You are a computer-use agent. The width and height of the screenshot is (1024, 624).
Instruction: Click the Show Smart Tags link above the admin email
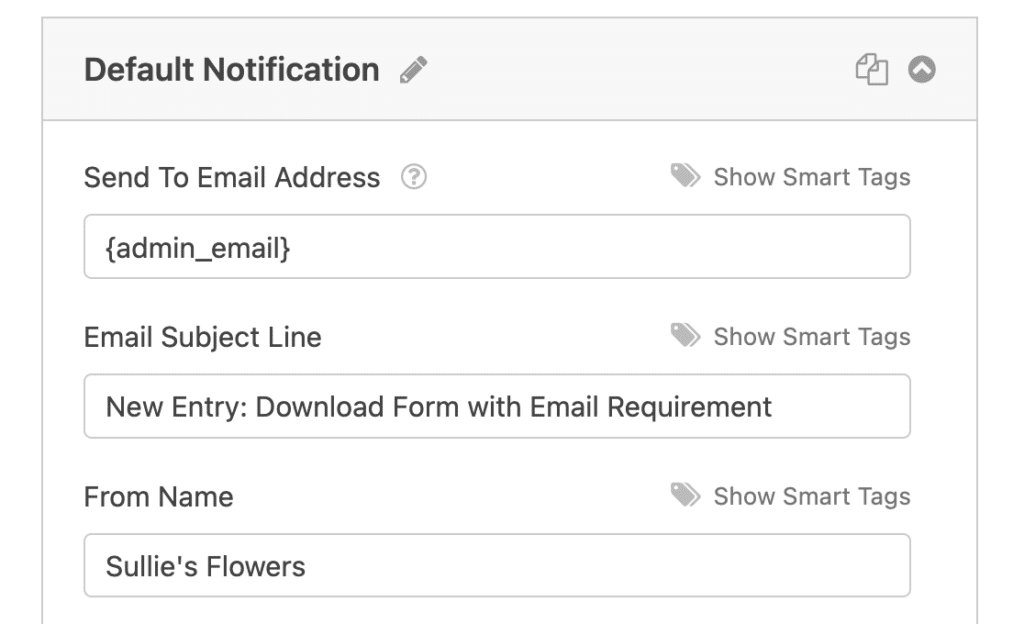pyautogui.click(x=810, y=176)
